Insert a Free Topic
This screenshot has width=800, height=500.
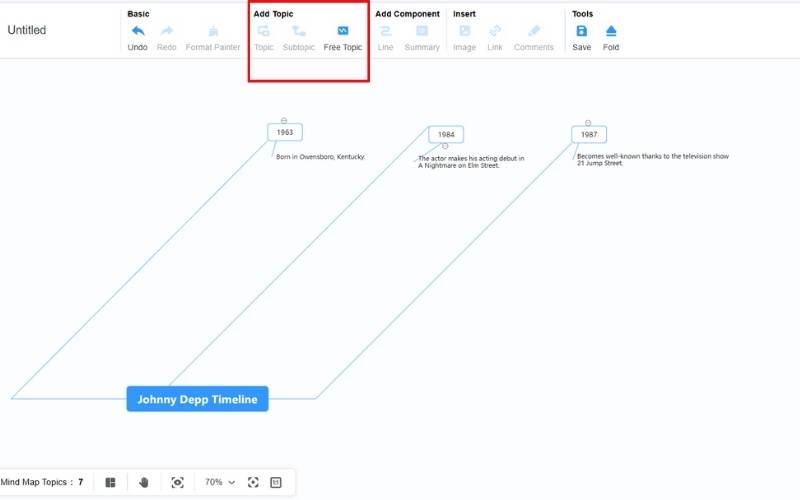tap(343, 38)
